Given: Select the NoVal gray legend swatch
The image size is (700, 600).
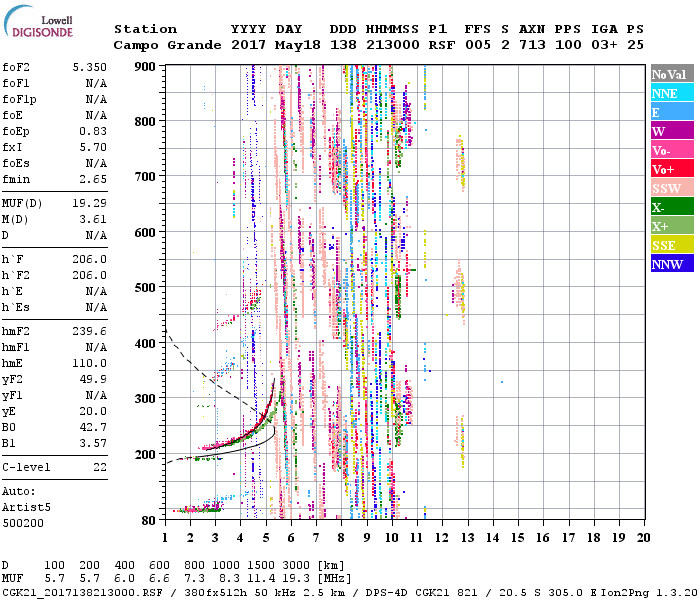Looking at the screenshot, I should 672,74.
